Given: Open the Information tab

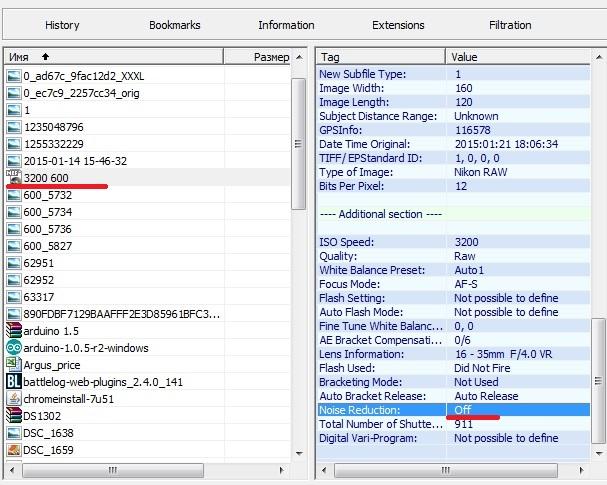Looking at the screenshot, I should [286, 25].
